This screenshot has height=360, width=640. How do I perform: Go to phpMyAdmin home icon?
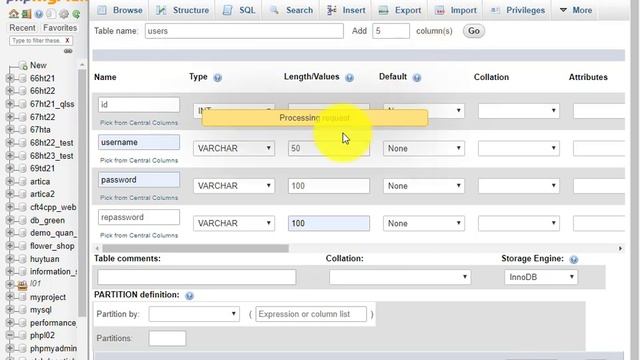pos(14,14)
